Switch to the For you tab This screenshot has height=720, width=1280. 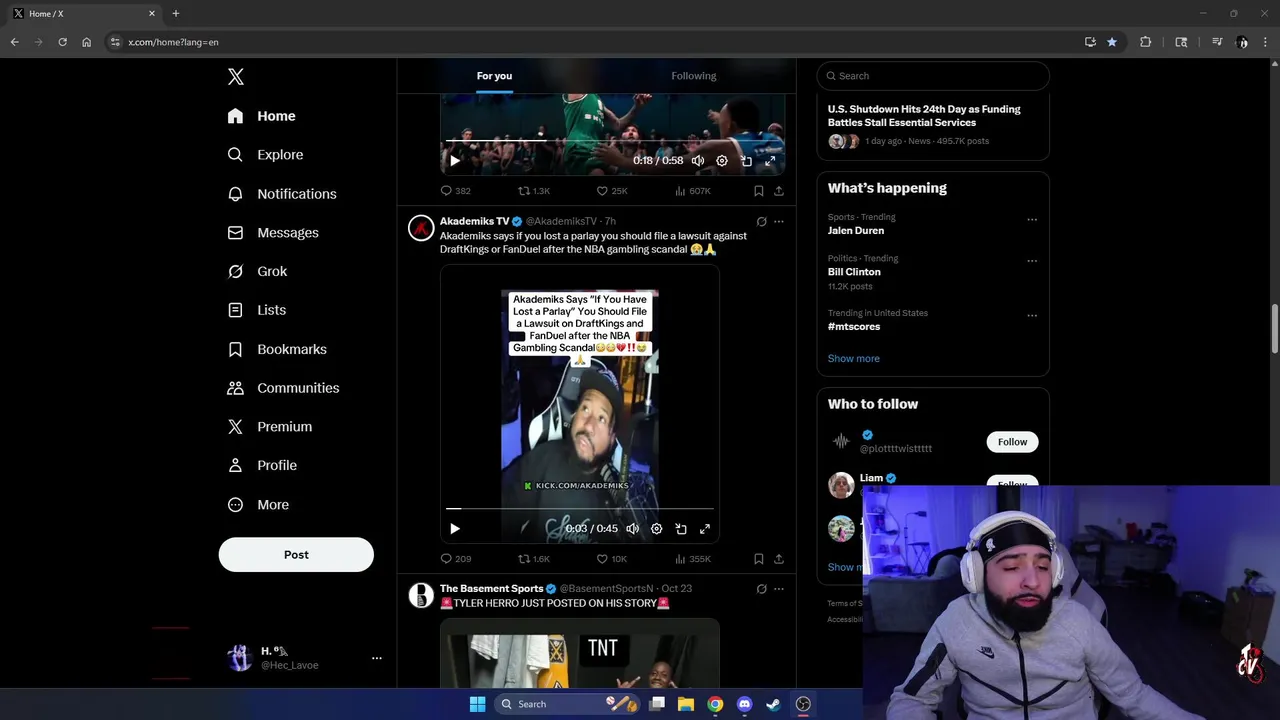(x=494, y=76)
